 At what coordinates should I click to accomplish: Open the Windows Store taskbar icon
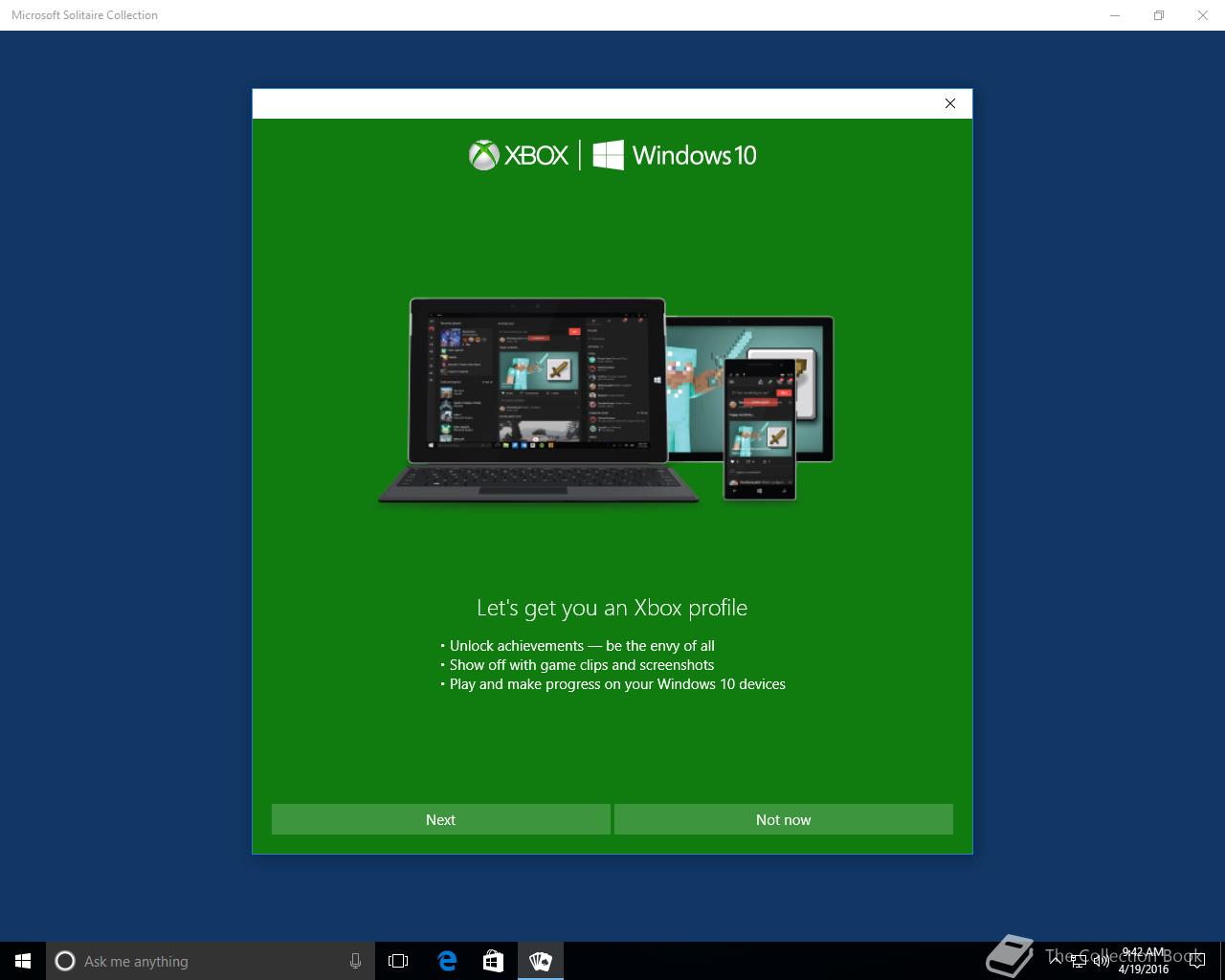(x=493, y=961)
